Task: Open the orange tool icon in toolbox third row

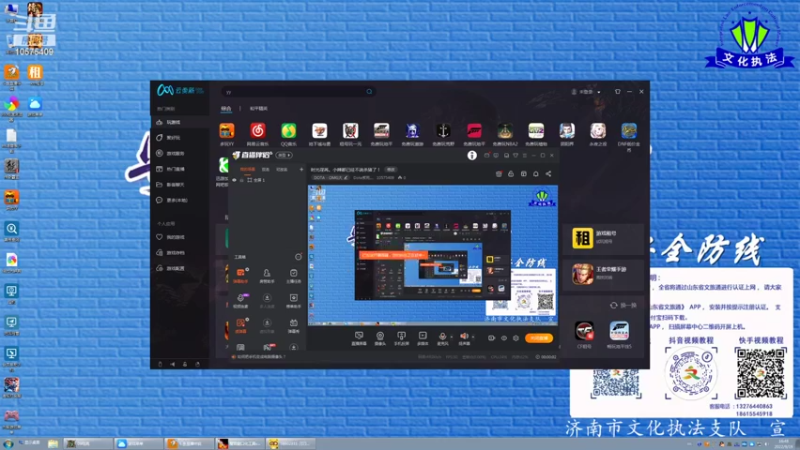Action: [240, 325]
